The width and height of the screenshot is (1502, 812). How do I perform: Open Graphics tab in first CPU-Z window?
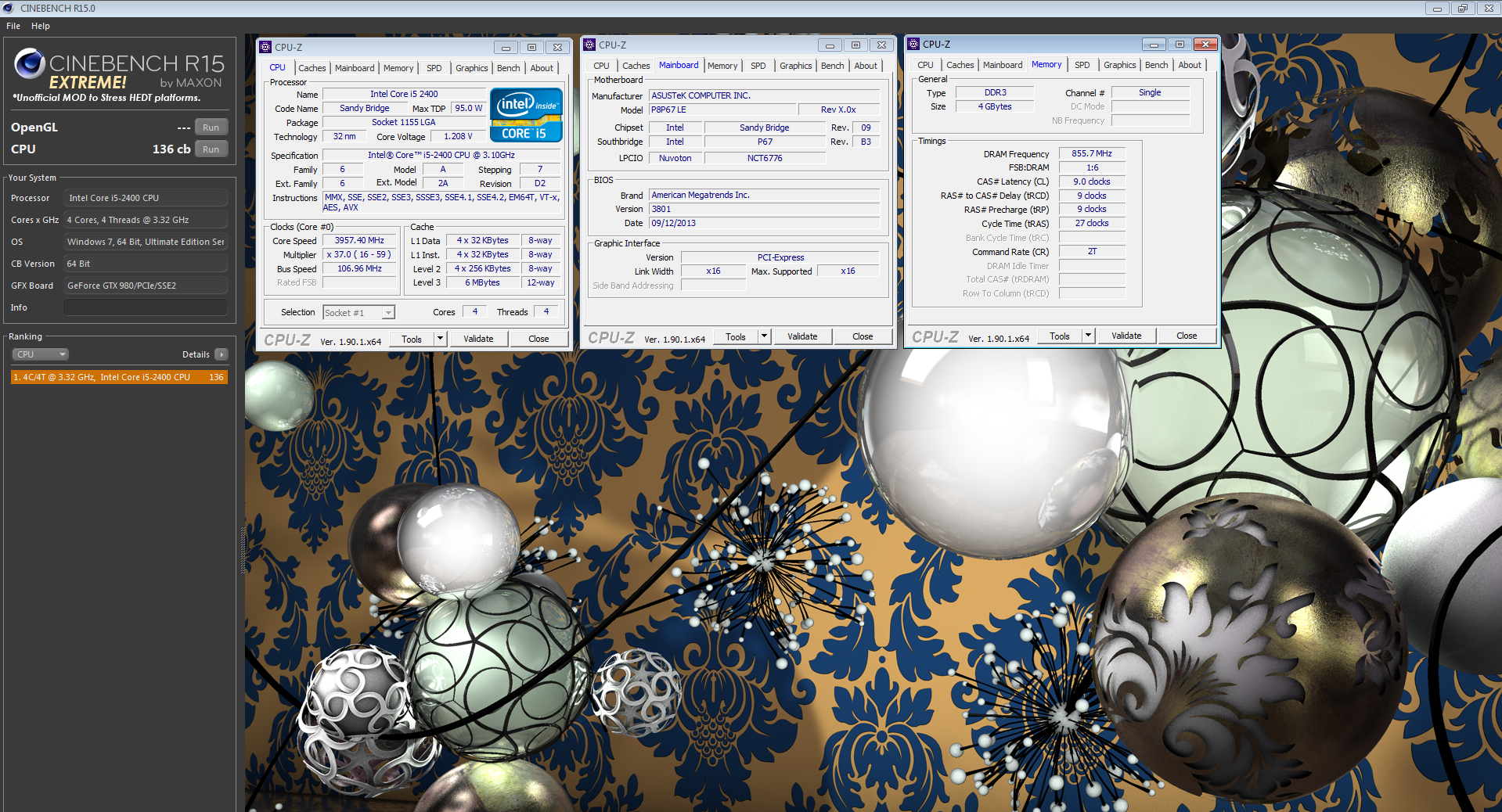472,68
